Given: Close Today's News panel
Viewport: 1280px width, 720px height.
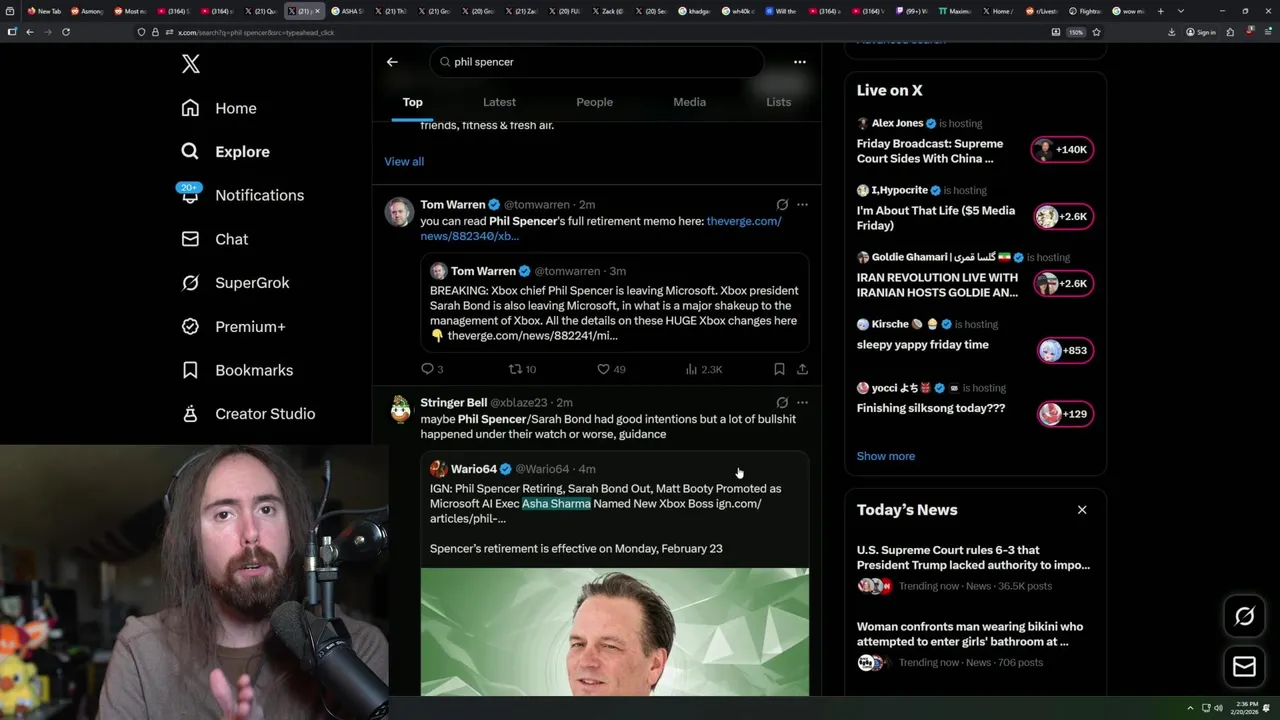Looking at the screenshot, I should click(x=1082, y=510).
